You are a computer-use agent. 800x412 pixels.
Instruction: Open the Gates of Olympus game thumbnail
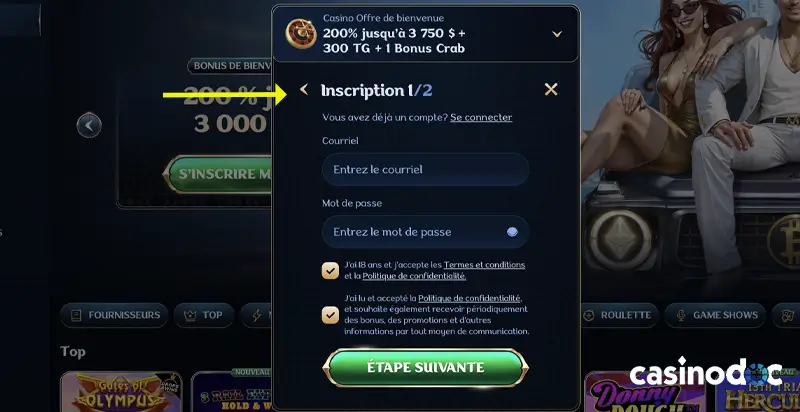[x=121, y=392]
